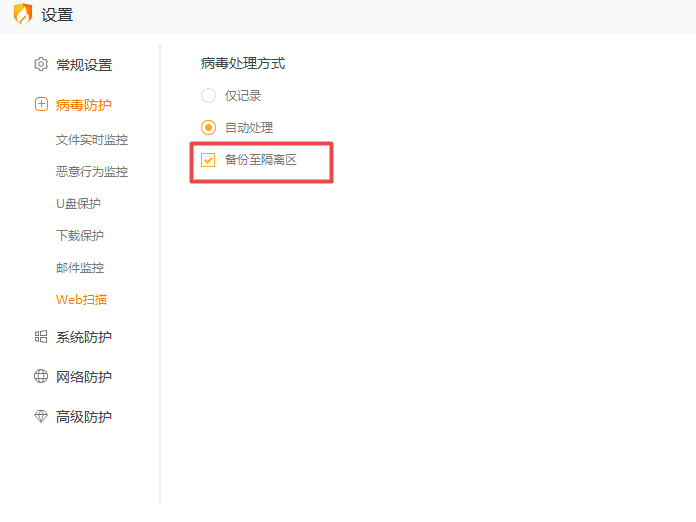Switch to 邮件监控 settings
This screenshot has width=696, height=522.
tap(80, 268)
